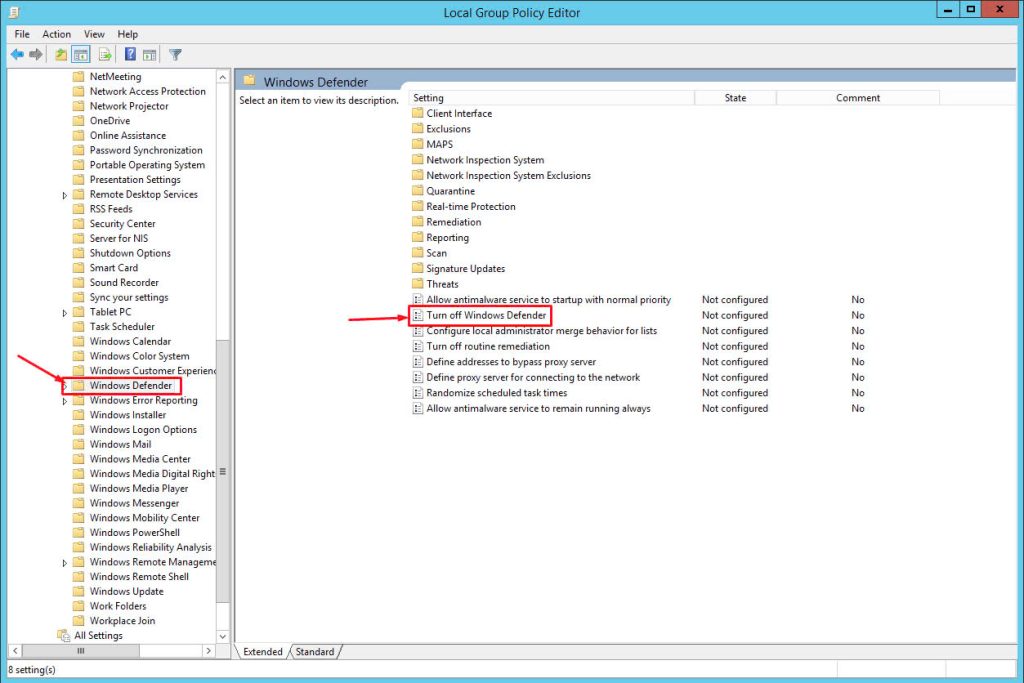Click the tree pane scroll down arrow

(223, 636)
